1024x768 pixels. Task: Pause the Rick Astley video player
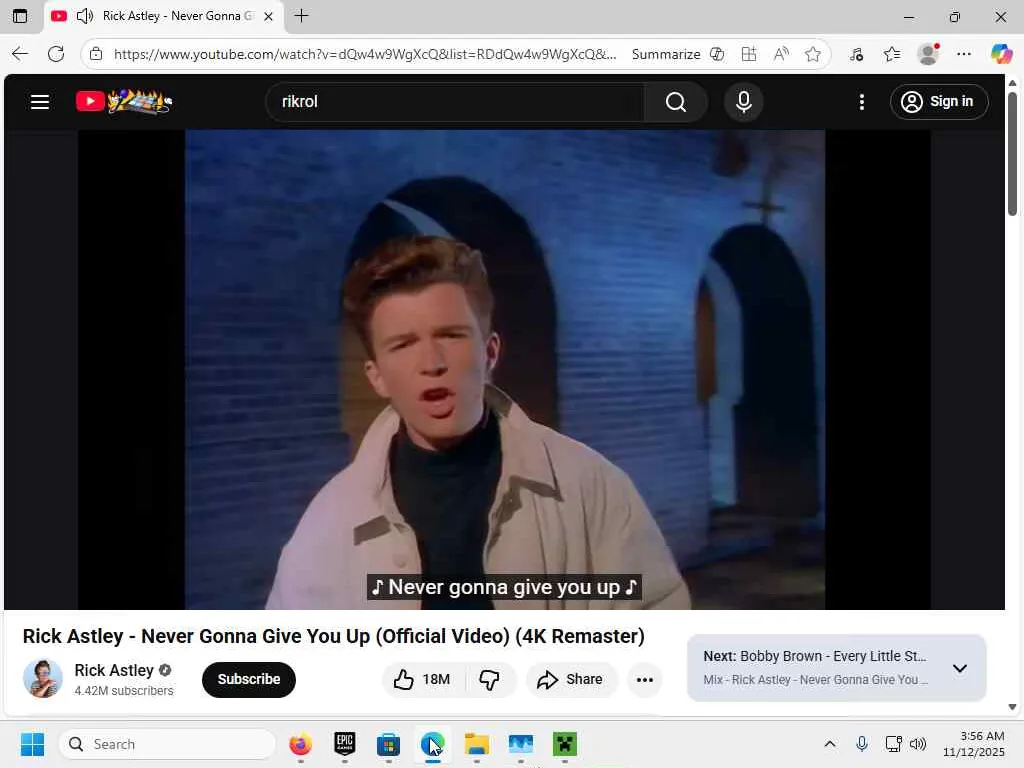(x=504, y=369)
